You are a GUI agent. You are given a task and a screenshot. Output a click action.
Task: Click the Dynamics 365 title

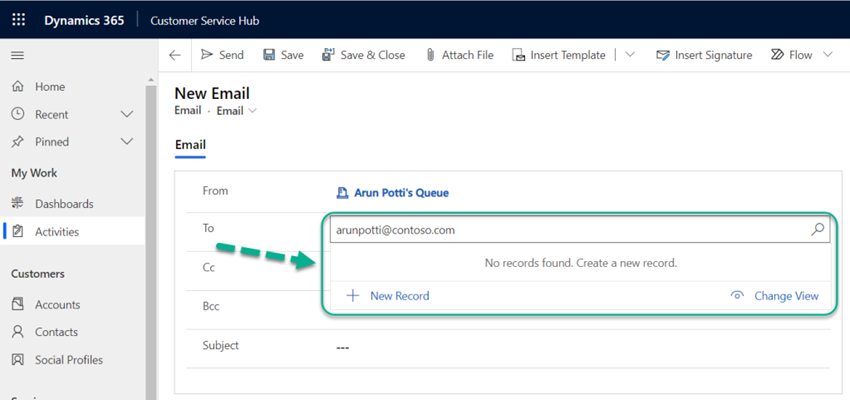pyautogui.click(x=84, y=21)
